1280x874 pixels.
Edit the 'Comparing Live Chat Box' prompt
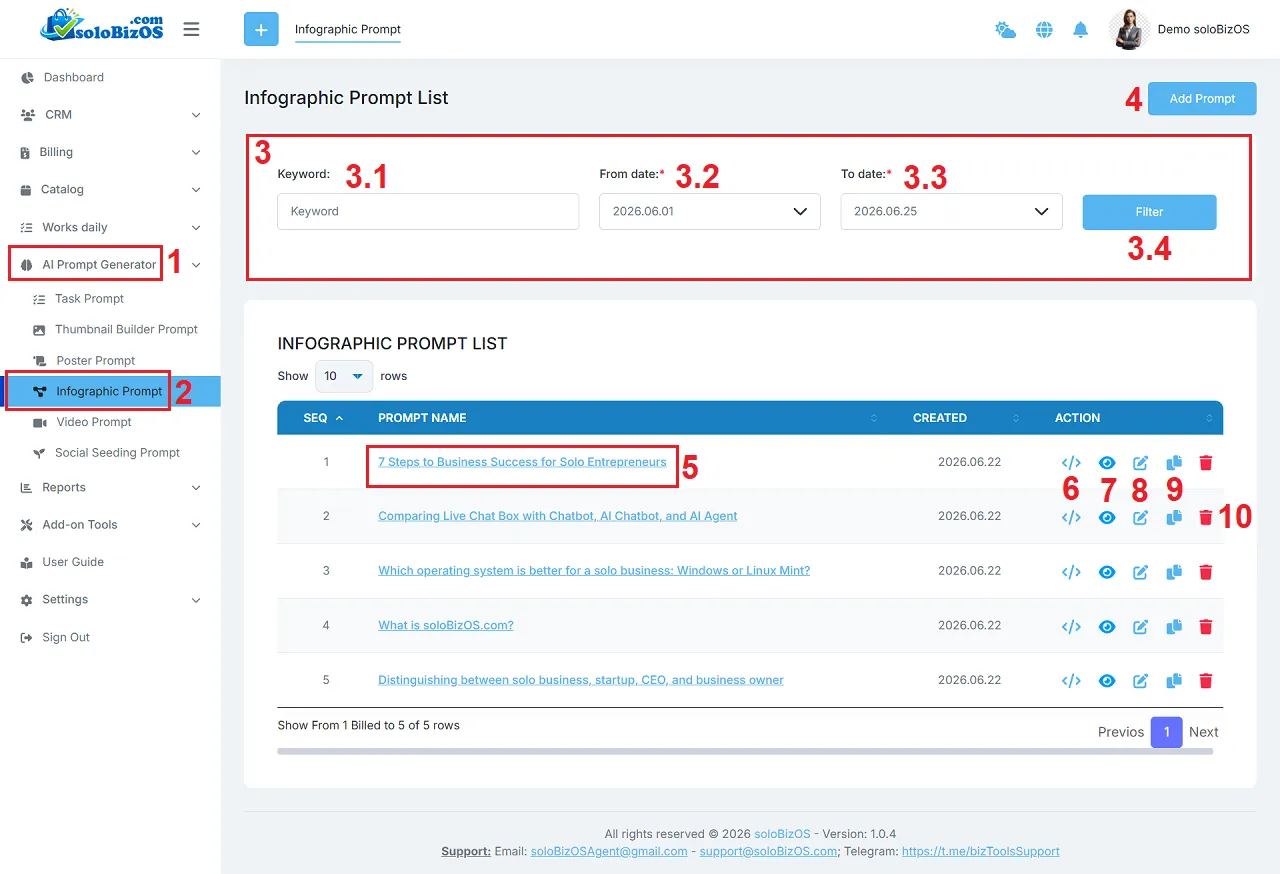[1140, 517]
